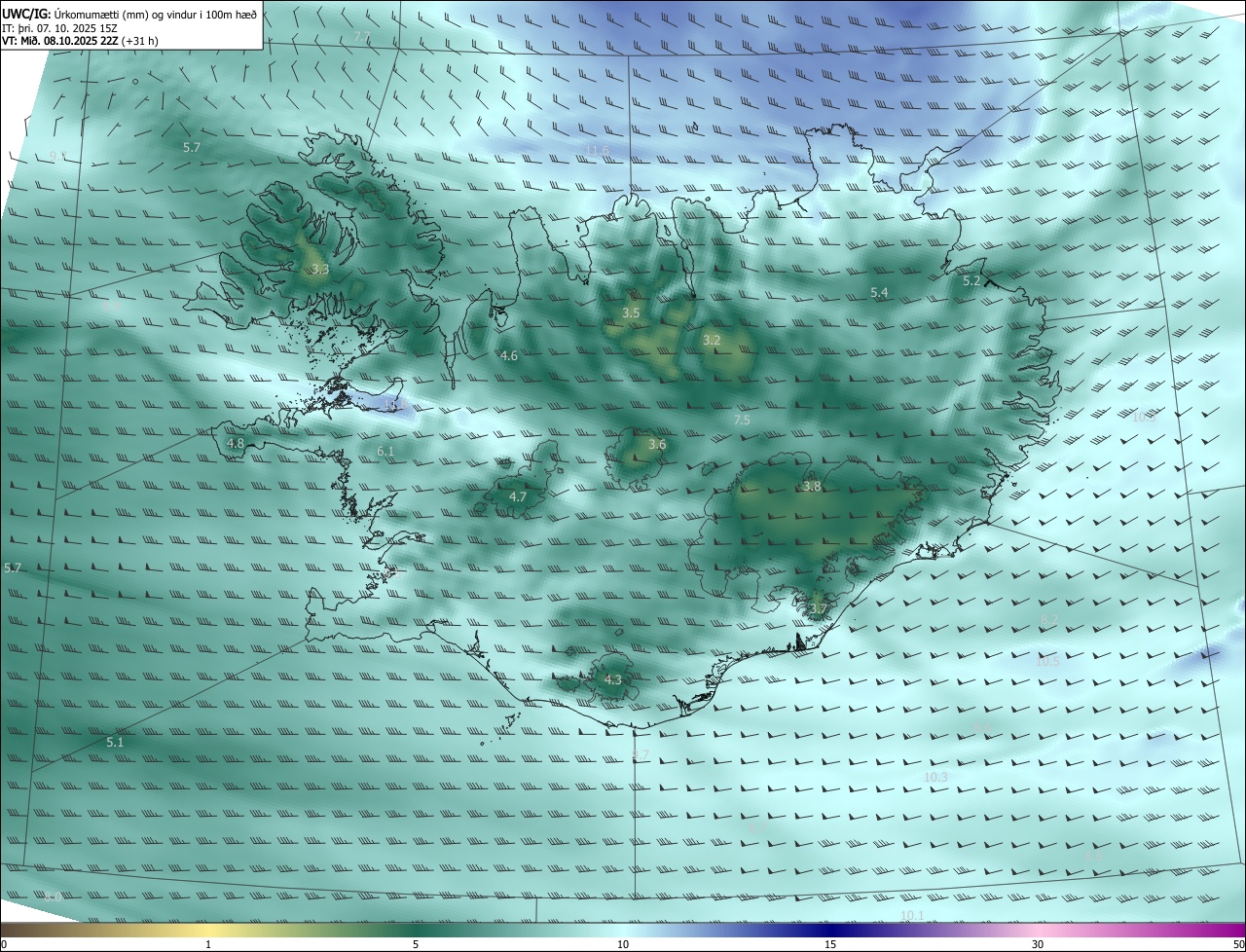Click the UWC/IG title line in the header box

[x=128, y=14]
